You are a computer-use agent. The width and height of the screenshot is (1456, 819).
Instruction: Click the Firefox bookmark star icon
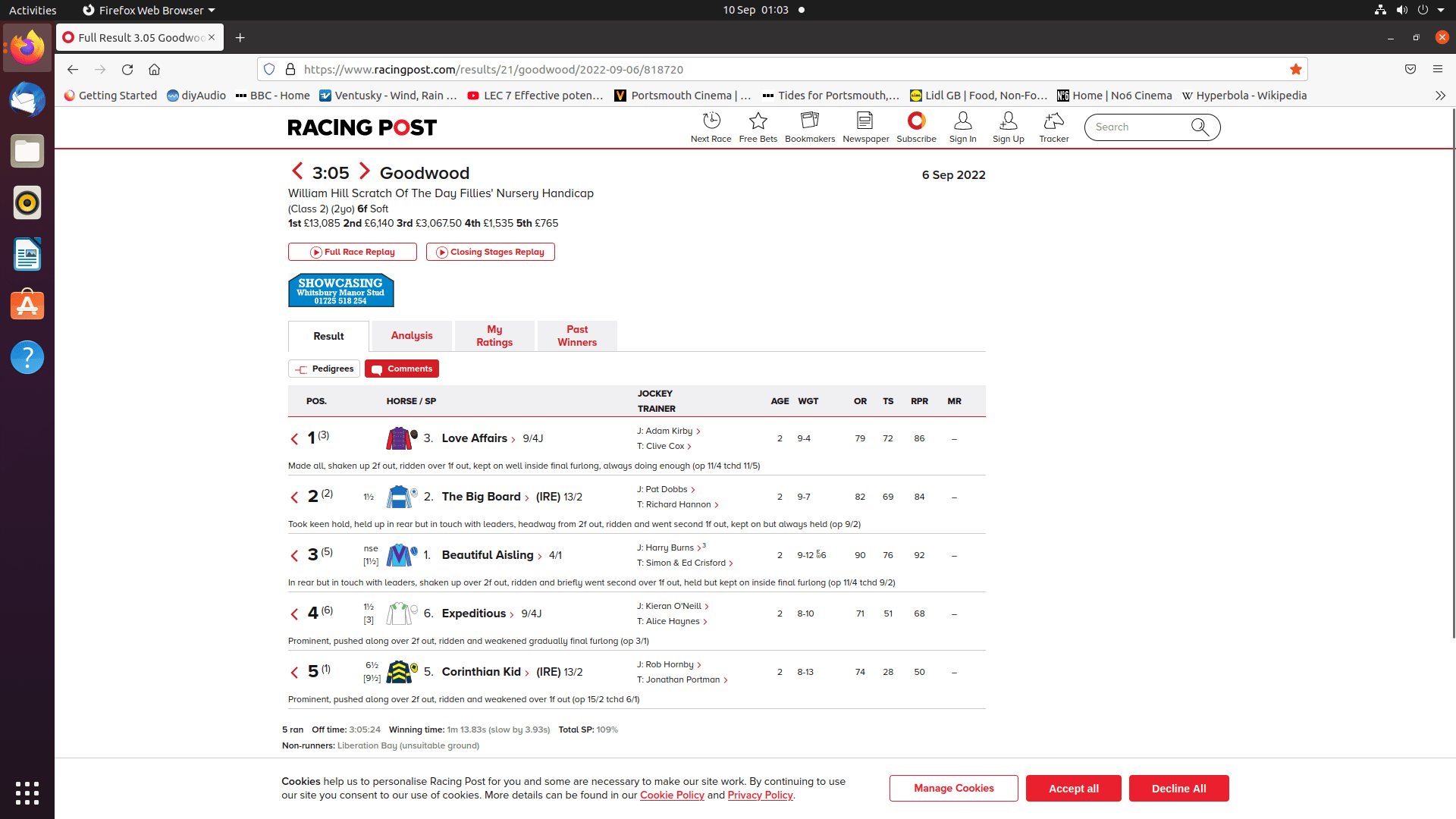point(1296,69)
